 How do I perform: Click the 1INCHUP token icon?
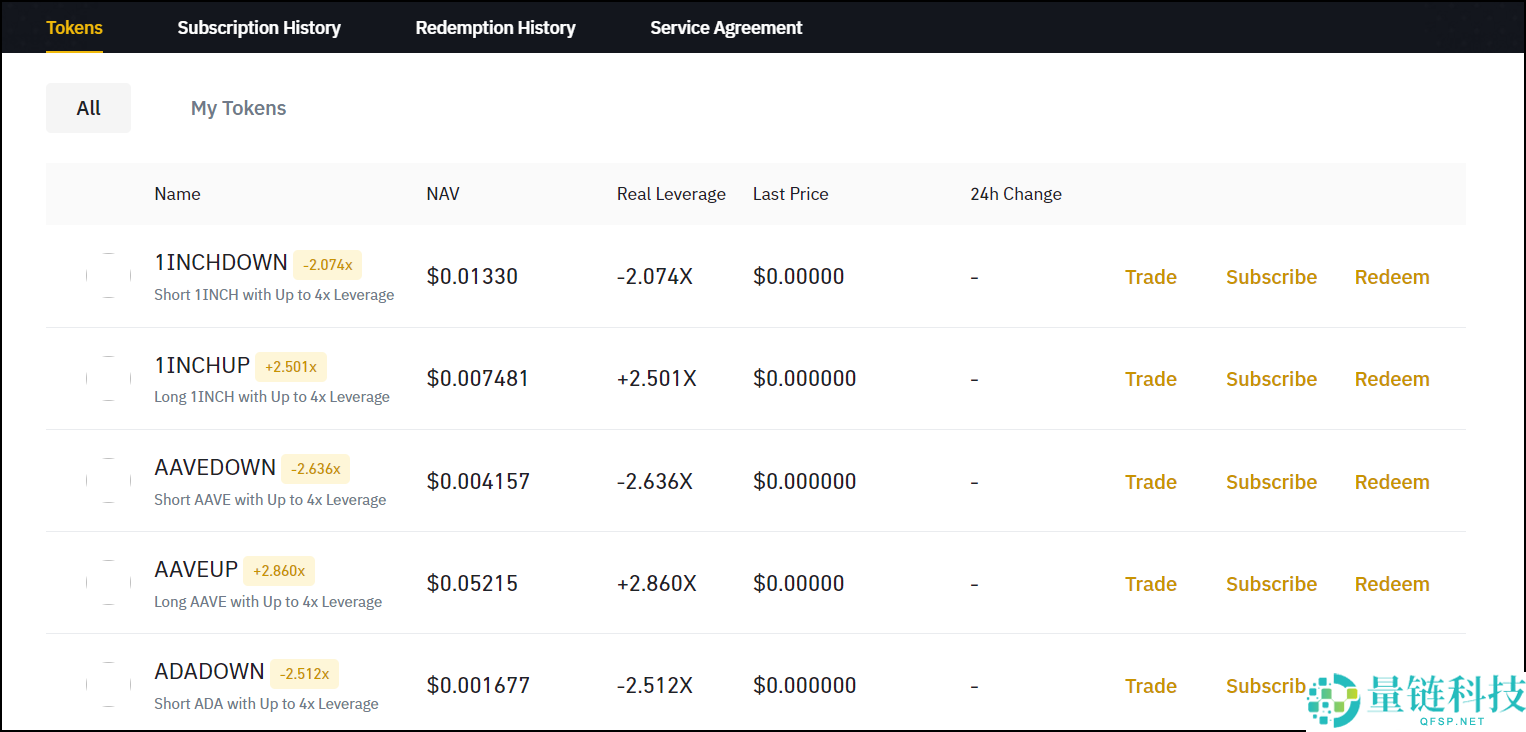tap(108, 378)
